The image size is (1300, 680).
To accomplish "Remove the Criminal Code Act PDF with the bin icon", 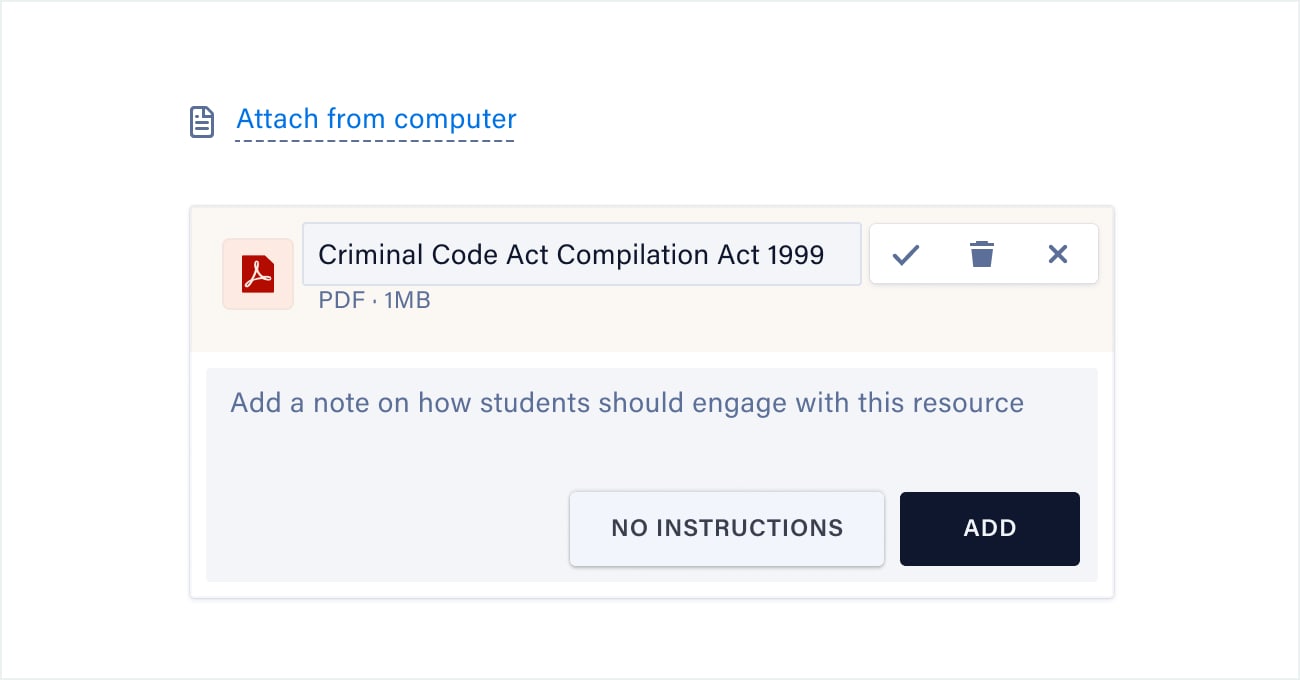I will tap(982, 255).
